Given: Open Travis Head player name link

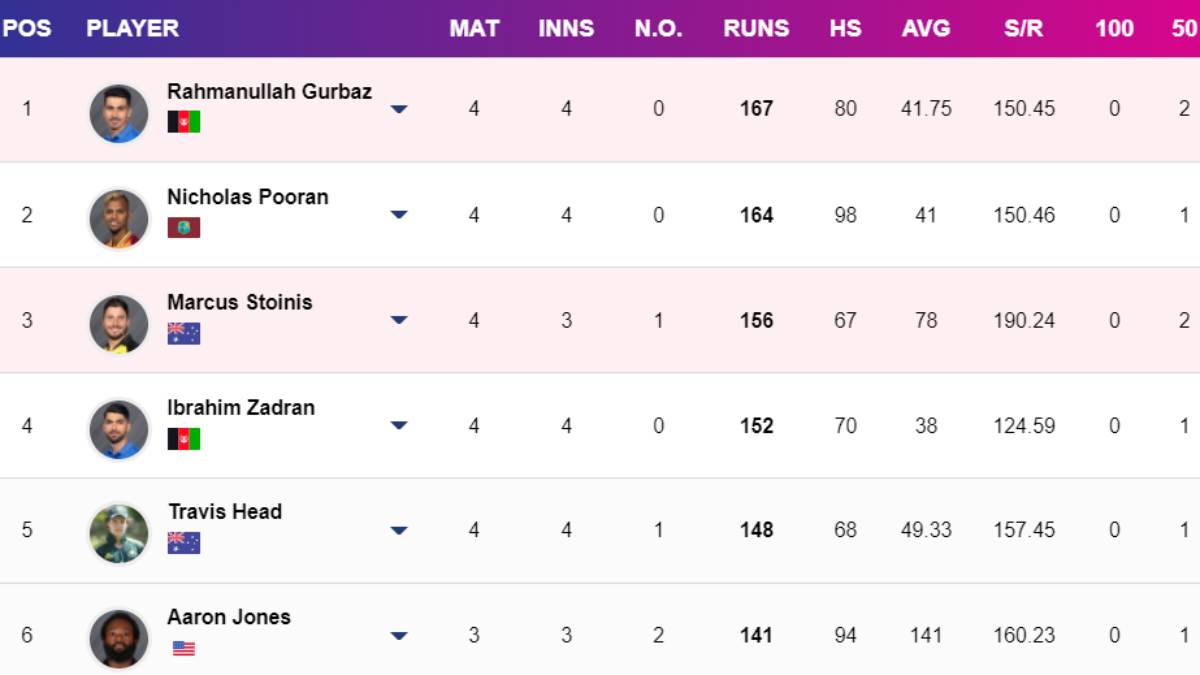Looking at the screenshot, I should point(225,512).
